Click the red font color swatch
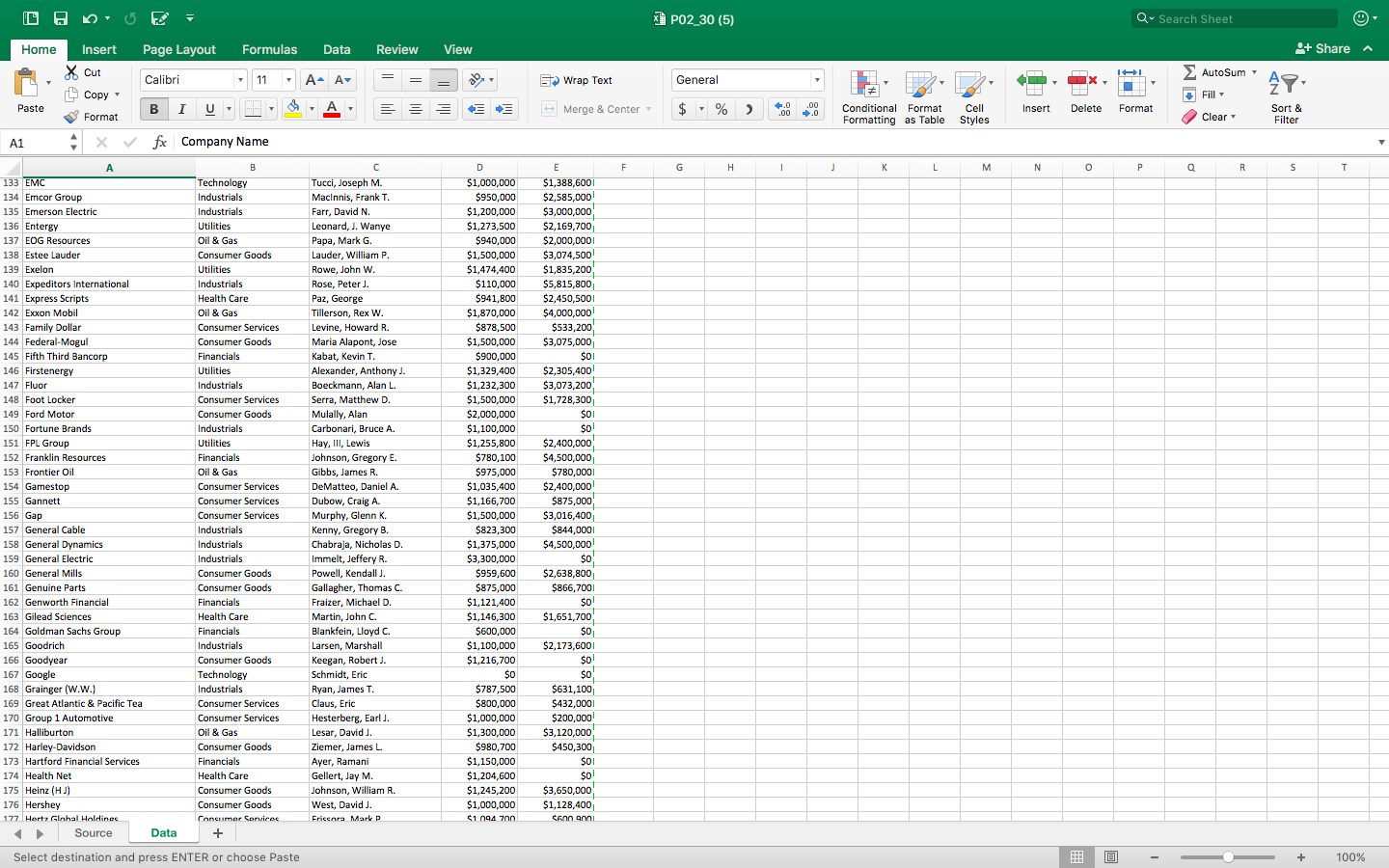The image size is (1389, 868). [x=332, y=109]
